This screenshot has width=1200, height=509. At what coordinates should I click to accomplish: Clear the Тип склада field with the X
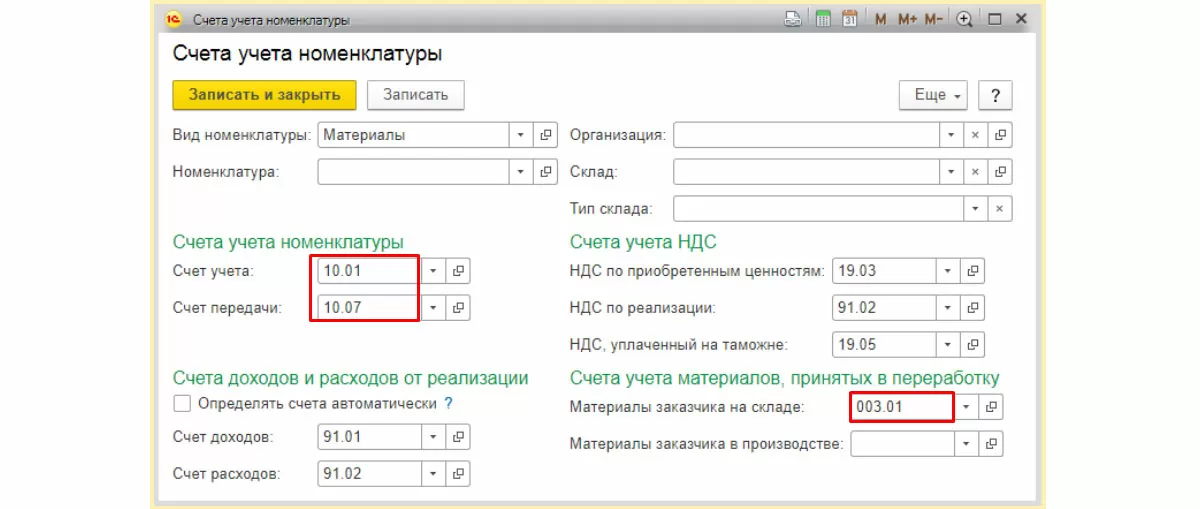(x=1000, y=209)
